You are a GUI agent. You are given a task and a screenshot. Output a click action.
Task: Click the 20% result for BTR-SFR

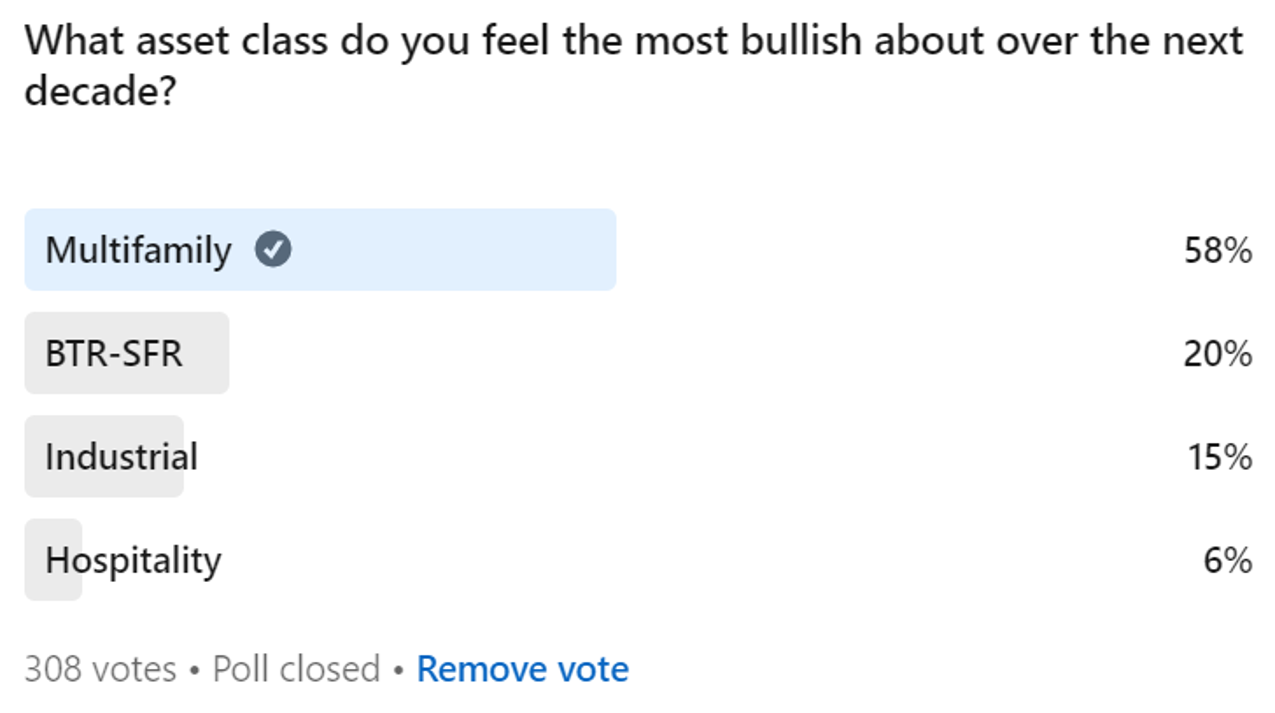pos(1217,353)
